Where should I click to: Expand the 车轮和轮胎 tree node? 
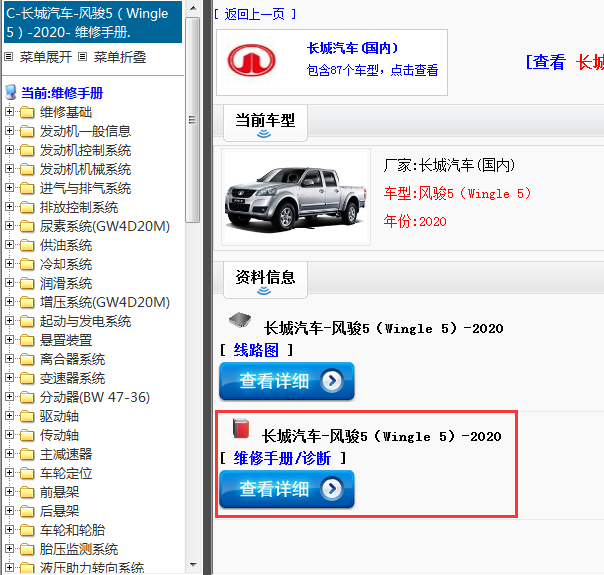point(9,530)
